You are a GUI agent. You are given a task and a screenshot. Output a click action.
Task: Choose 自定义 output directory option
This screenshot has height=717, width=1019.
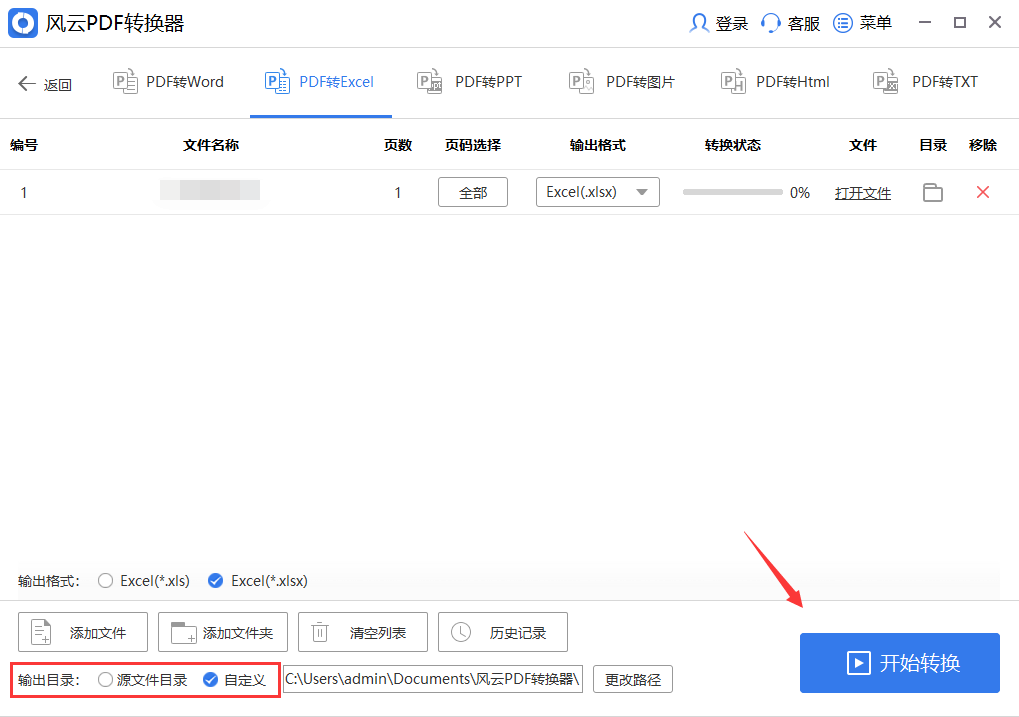coord(211,680)
